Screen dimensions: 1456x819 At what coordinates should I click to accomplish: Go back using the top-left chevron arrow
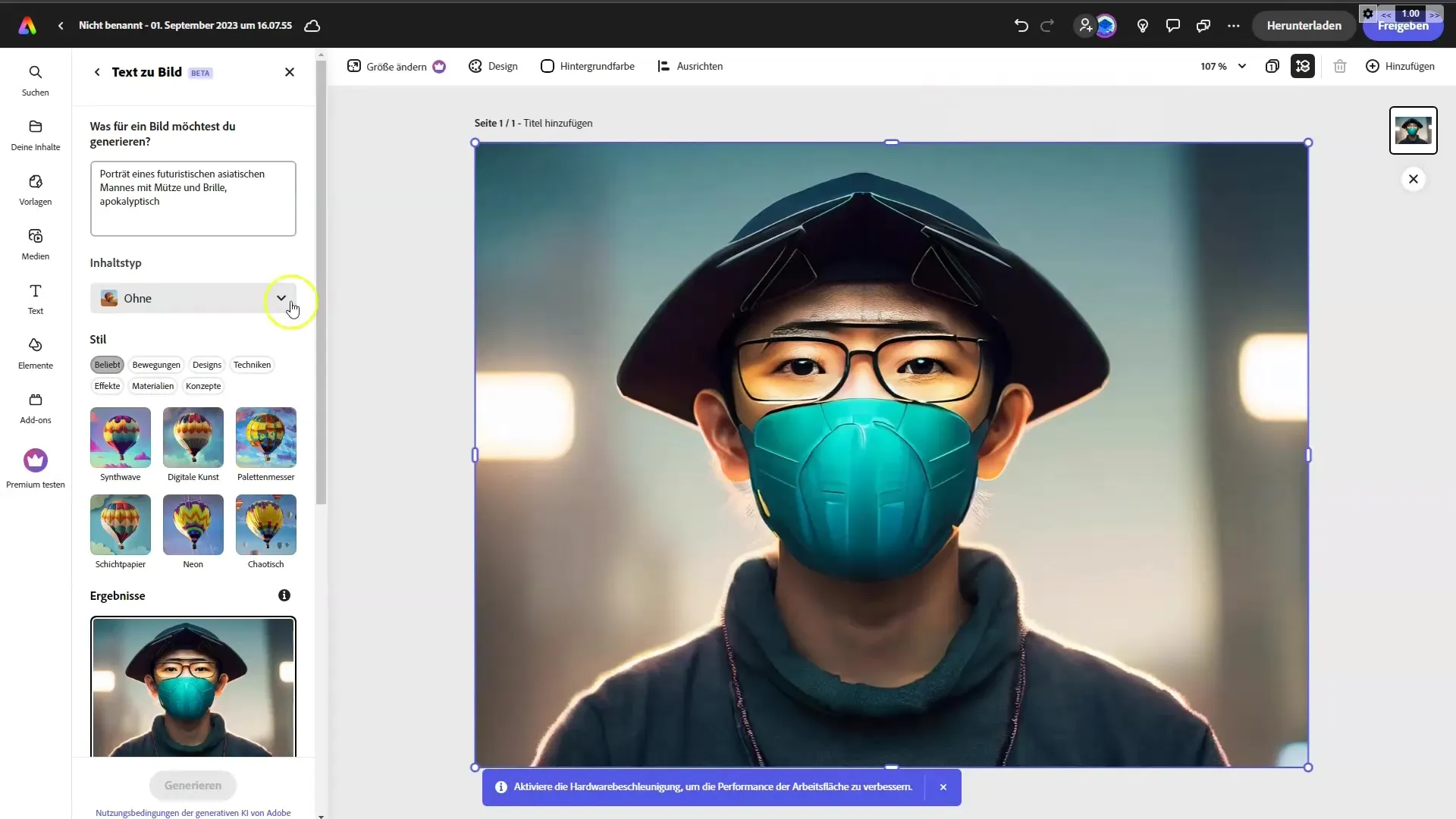[x=61, y=26]
